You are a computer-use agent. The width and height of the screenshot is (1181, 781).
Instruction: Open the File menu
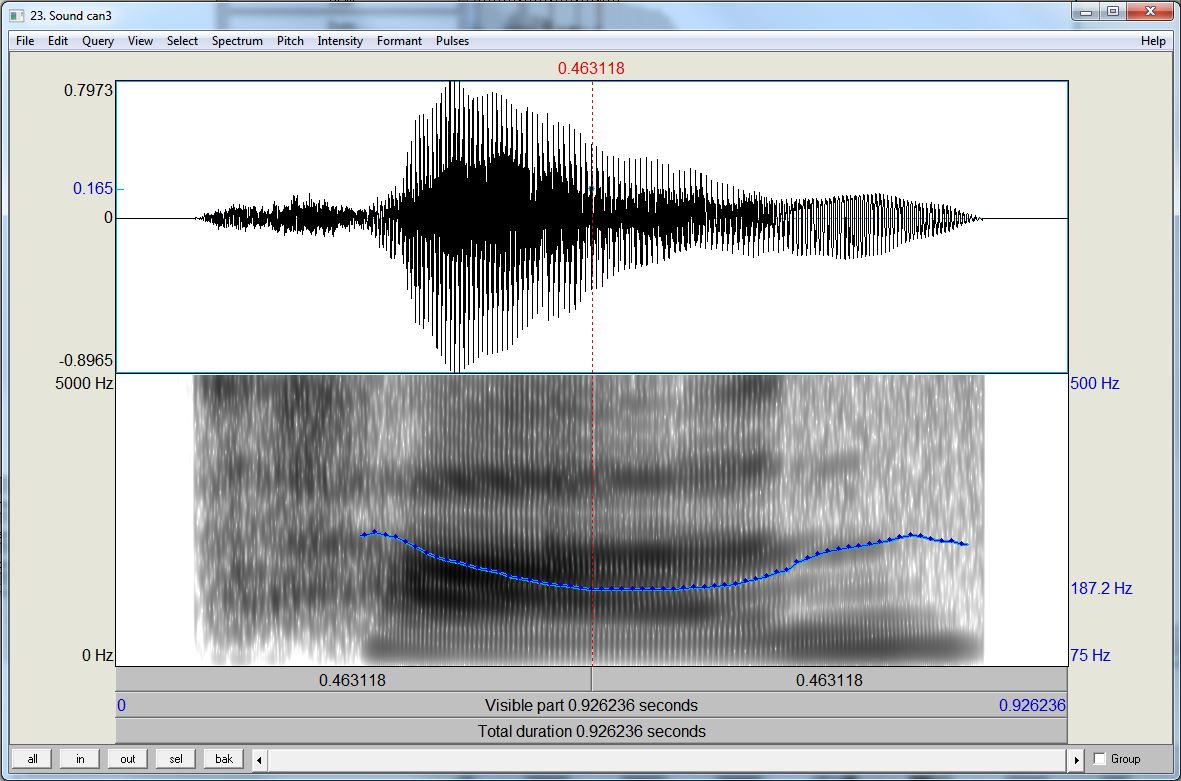[25, 41]
